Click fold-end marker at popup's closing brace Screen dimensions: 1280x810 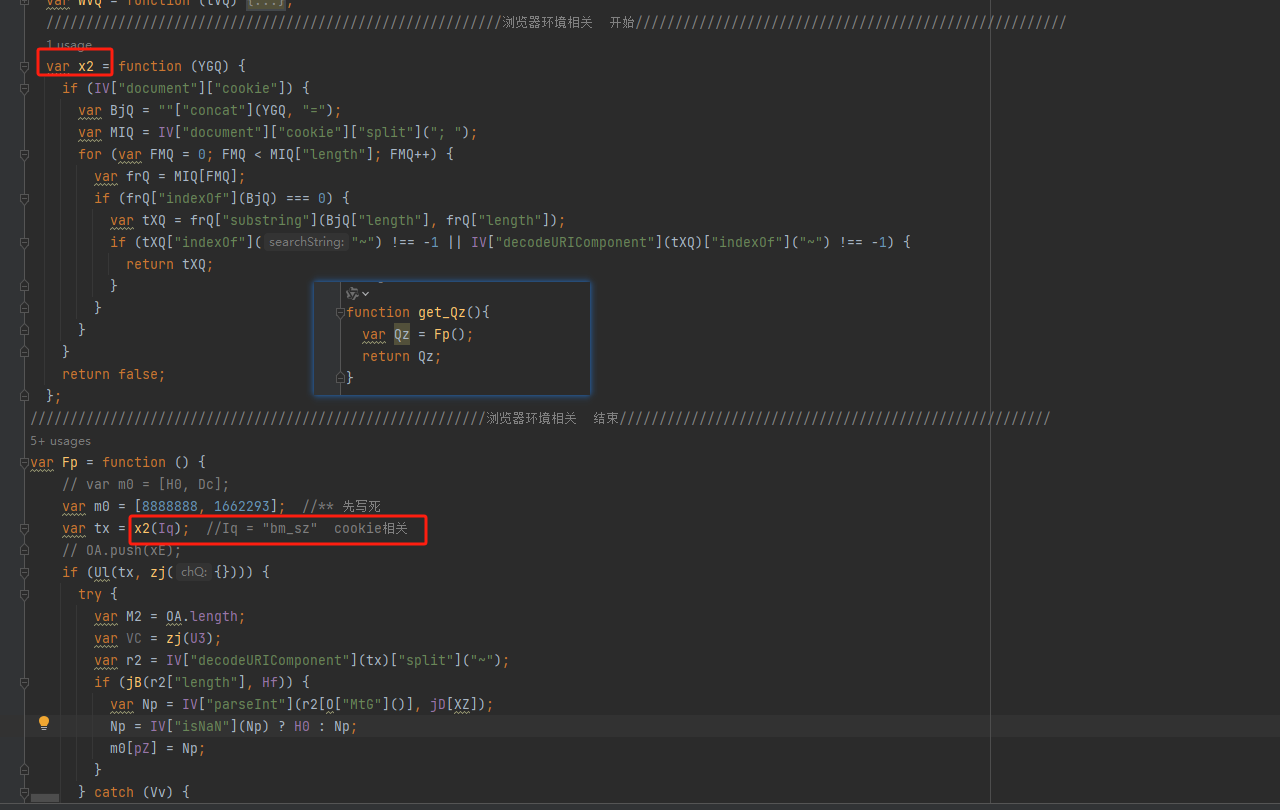340,378
